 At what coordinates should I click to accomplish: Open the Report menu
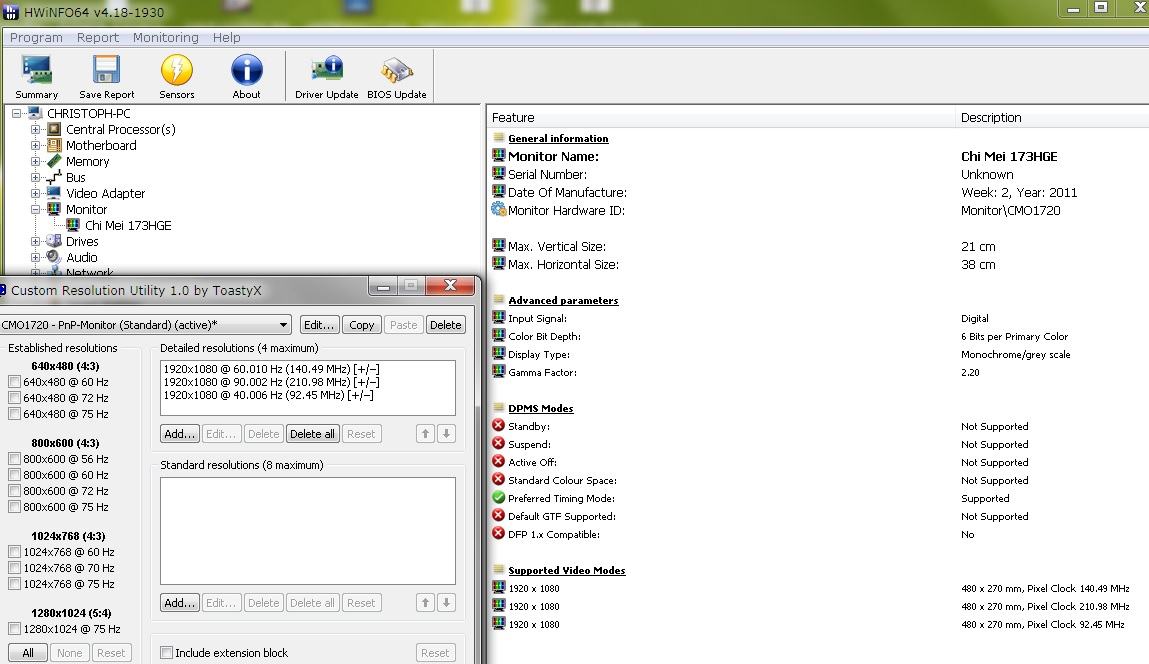97,37
